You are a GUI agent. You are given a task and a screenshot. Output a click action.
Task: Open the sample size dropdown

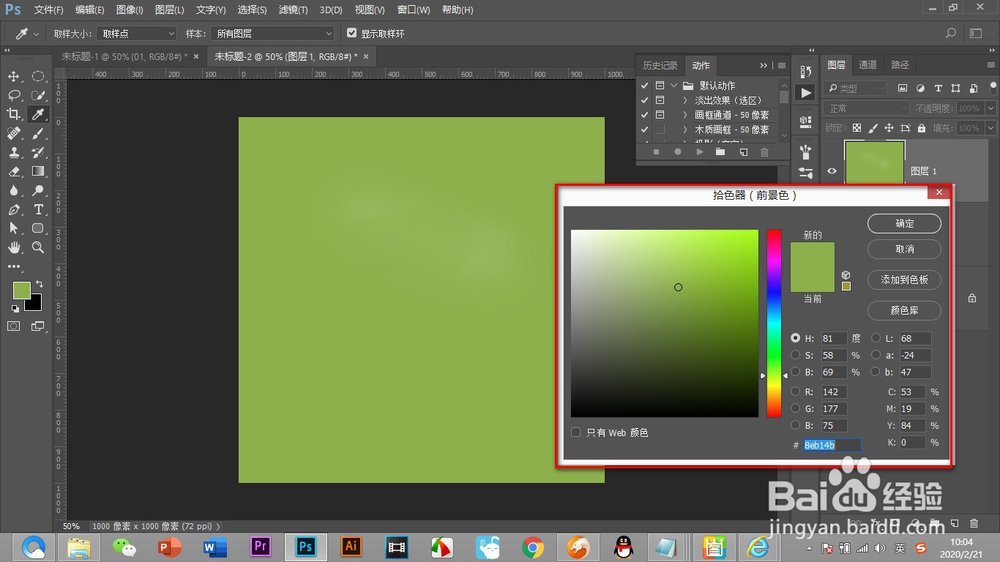point(136,33)
